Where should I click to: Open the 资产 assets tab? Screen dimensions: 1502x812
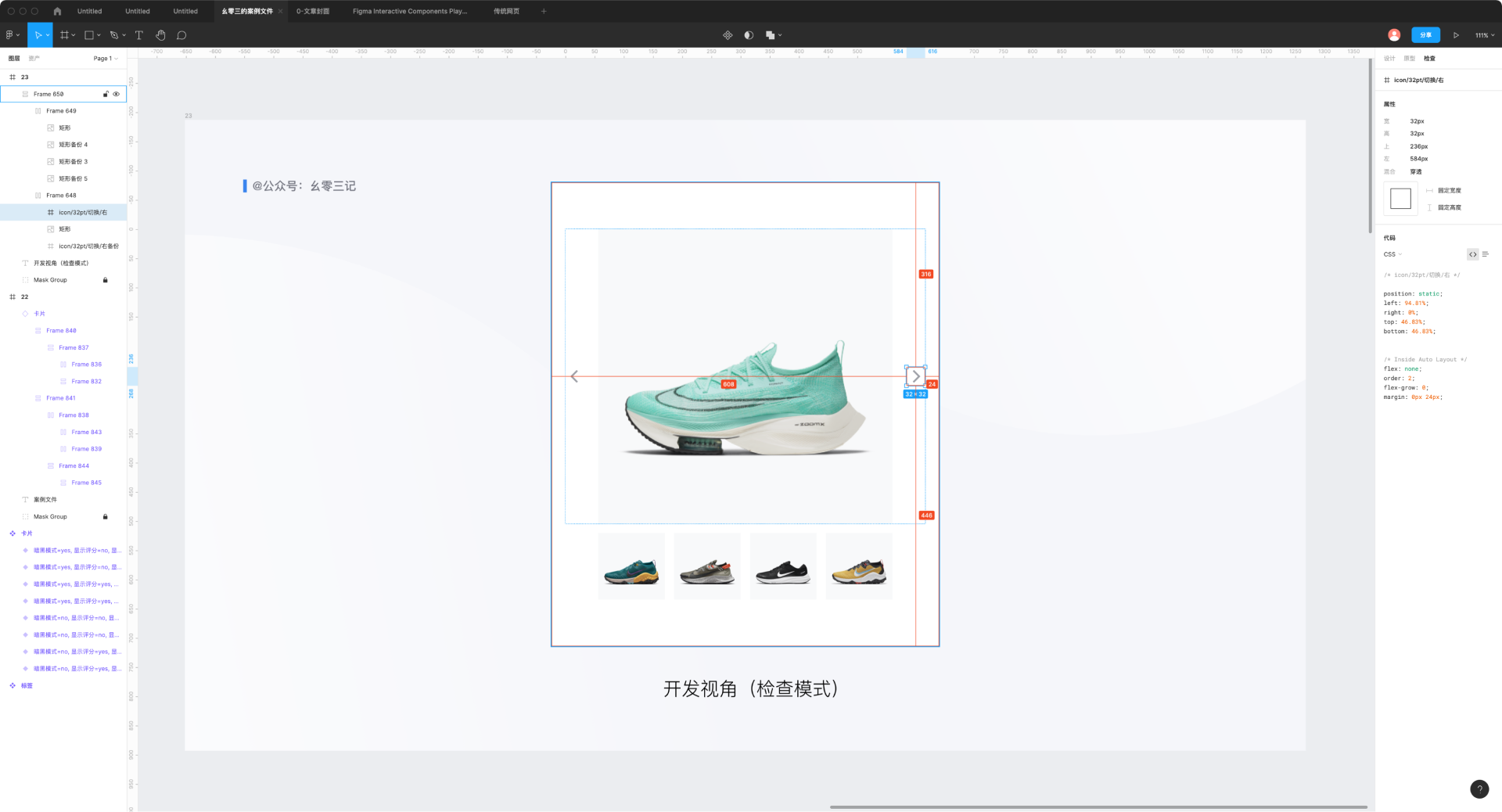(34, 59)
